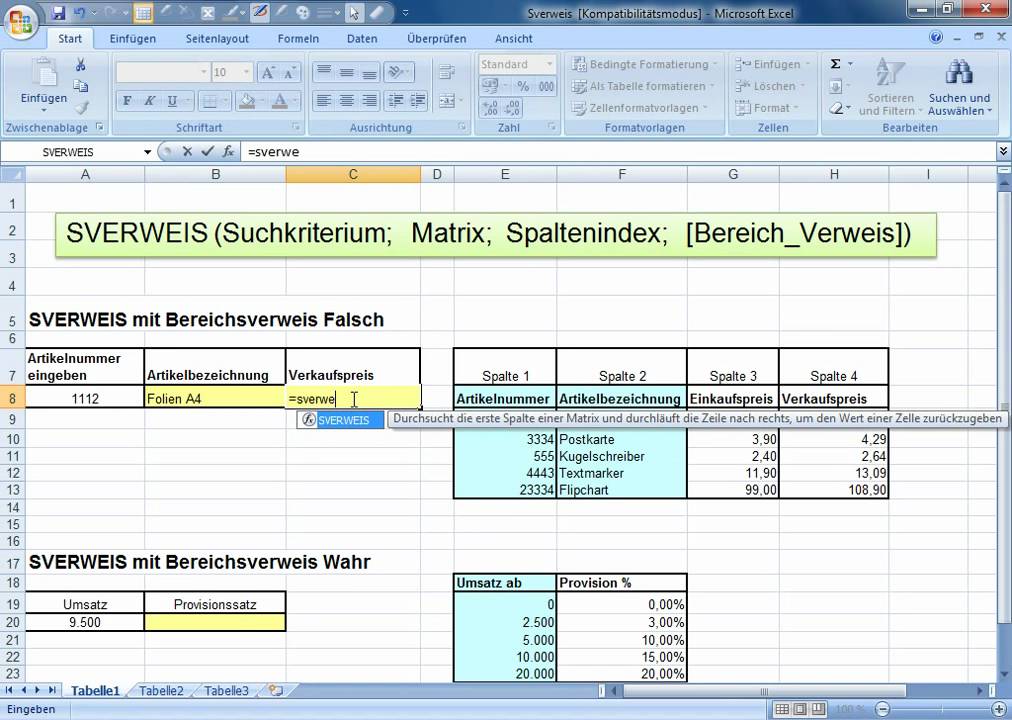Increase the indent level

[x=418, y=100]
